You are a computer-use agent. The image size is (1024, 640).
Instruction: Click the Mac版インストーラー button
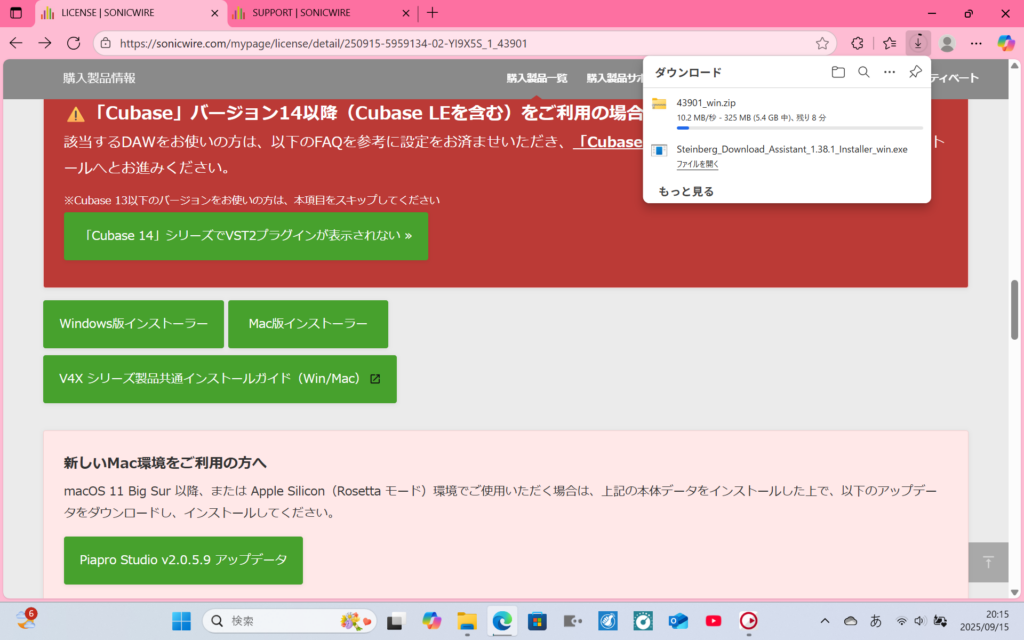click(308, 324)
